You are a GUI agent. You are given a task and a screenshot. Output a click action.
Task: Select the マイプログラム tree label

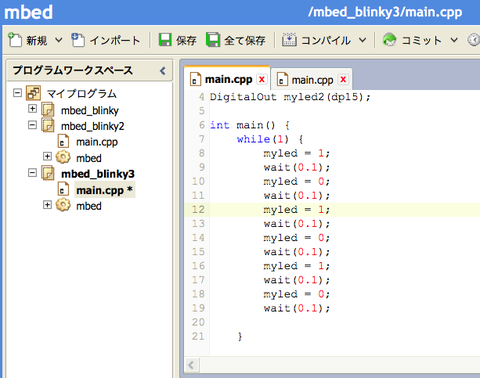pos(82,93)
